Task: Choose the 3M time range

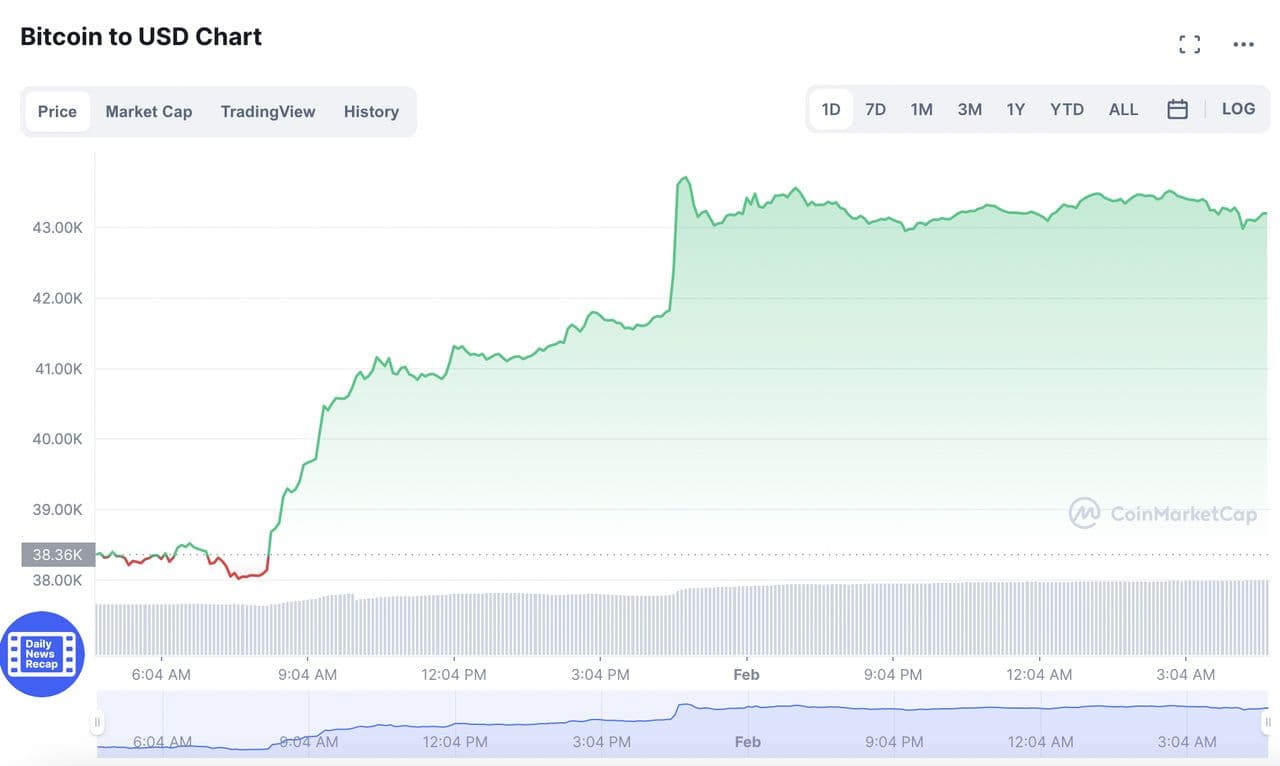Action: (969, 110)
